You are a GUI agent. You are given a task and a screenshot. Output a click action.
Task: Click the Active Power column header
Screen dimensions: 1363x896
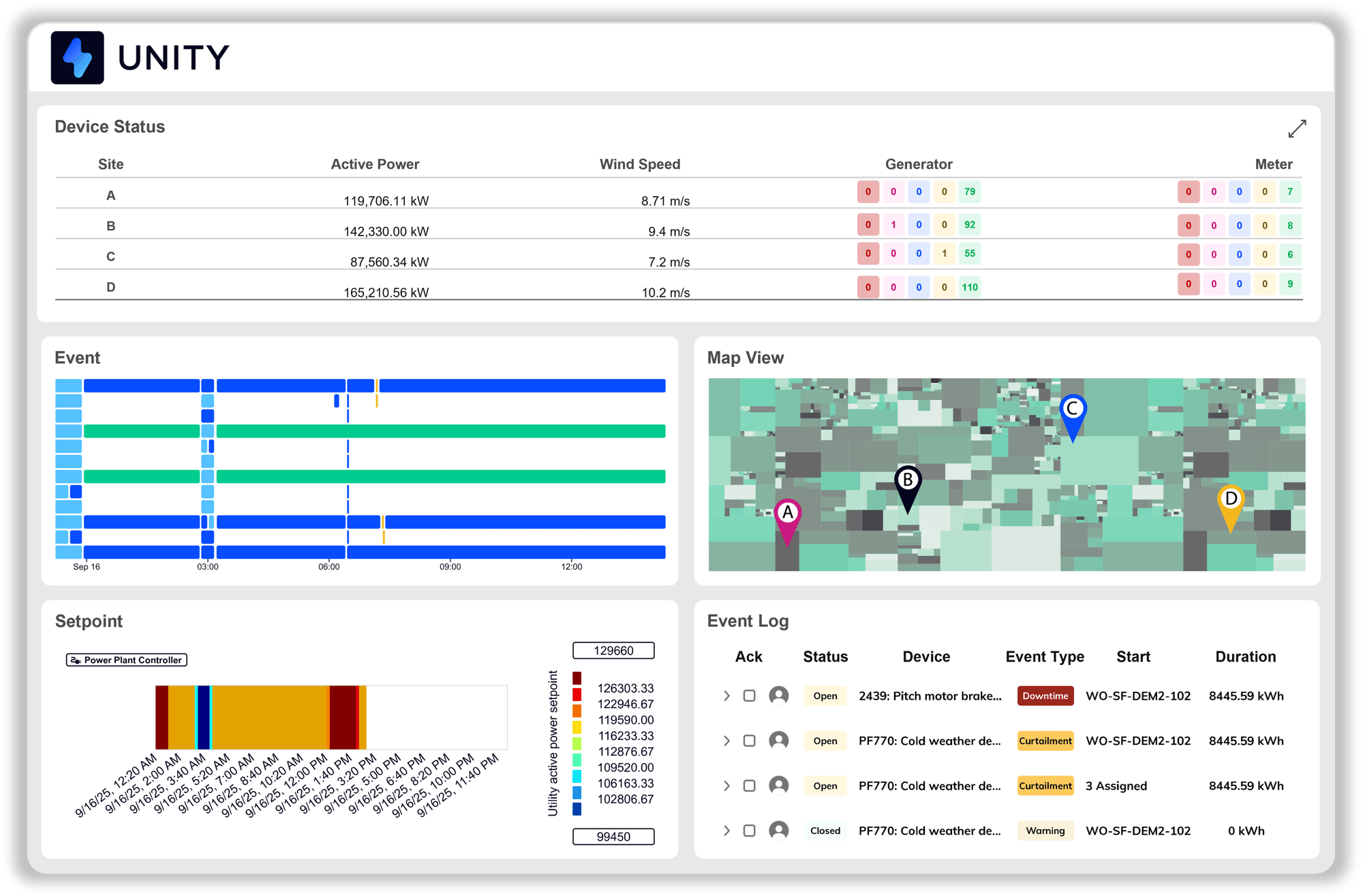(375, 164)
